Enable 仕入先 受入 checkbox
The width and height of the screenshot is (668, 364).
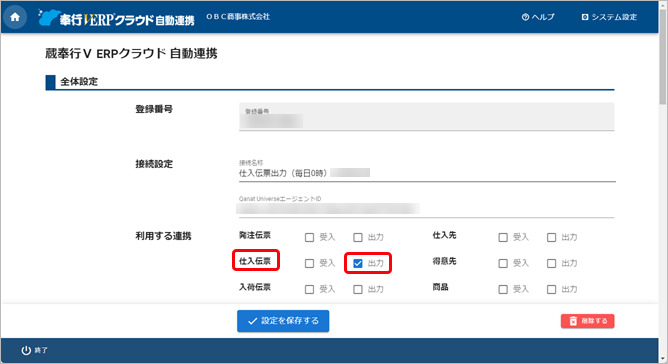click(503, 237)
